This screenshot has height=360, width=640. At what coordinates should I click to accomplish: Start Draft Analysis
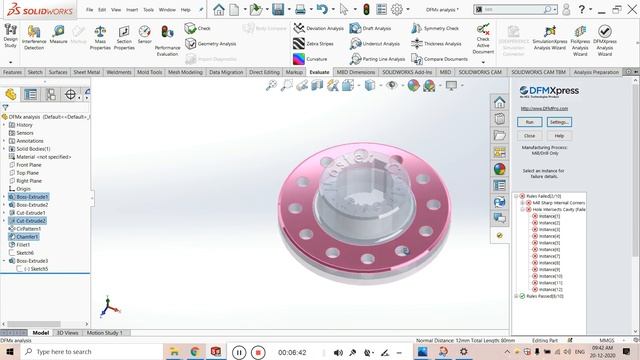pos(370,28)
